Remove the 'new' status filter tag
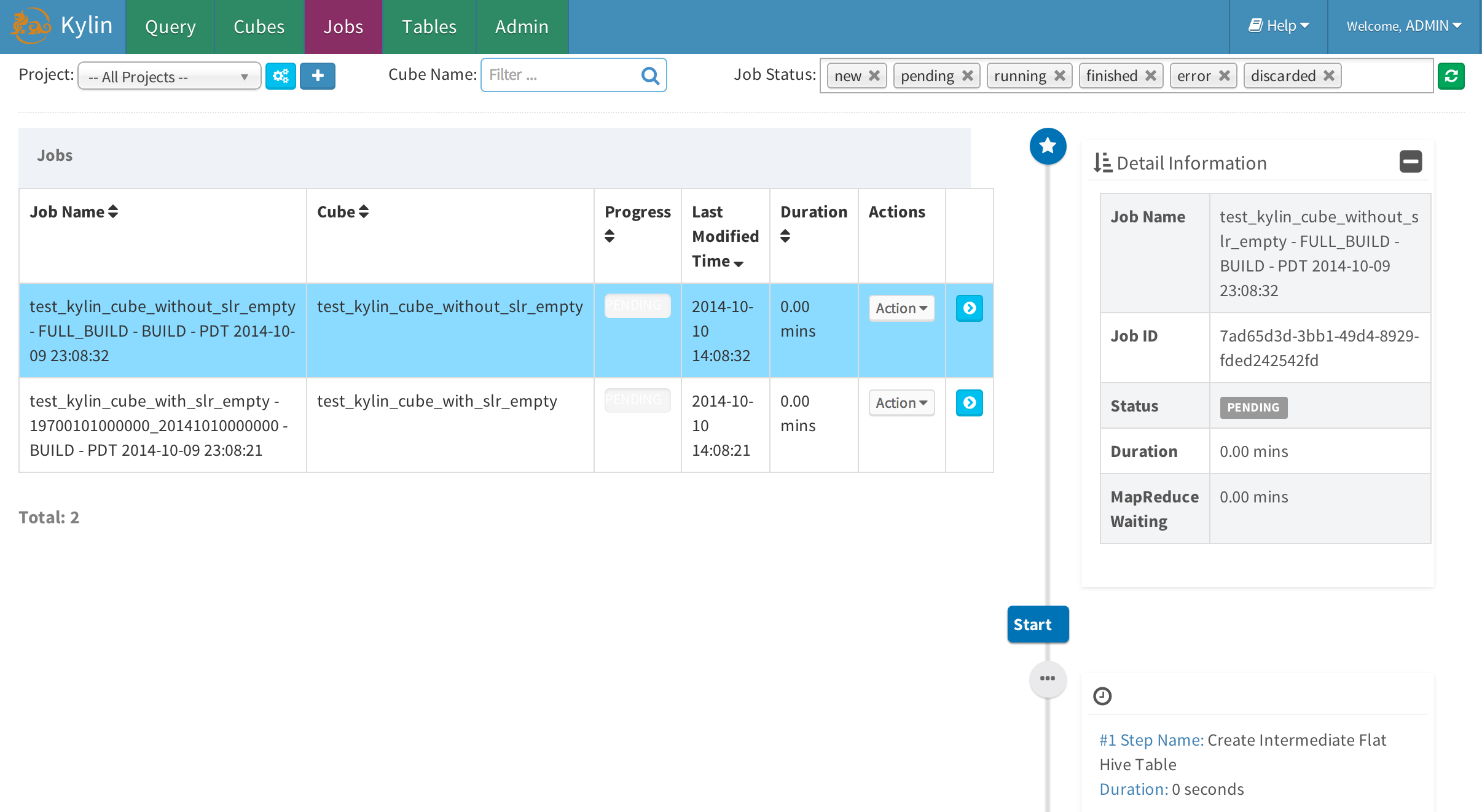The height and width of the screenshot is (812, 1482). 874,76
